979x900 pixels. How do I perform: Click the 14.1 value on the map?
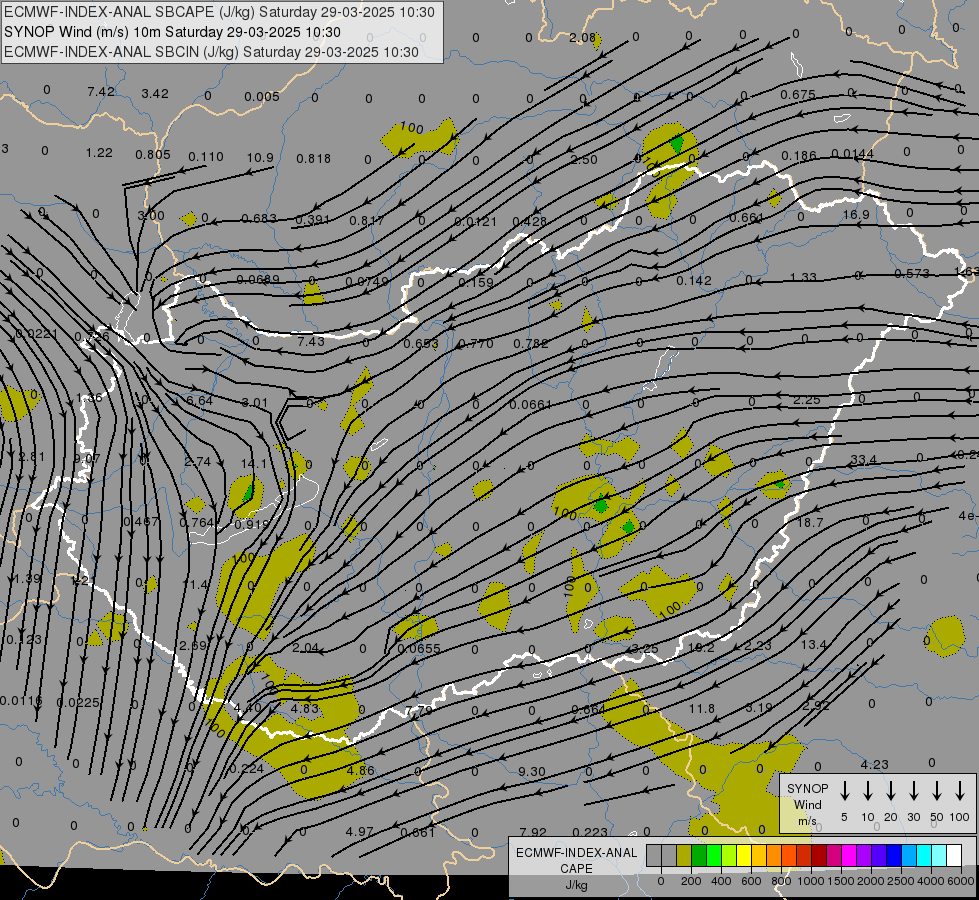[254, 463]
